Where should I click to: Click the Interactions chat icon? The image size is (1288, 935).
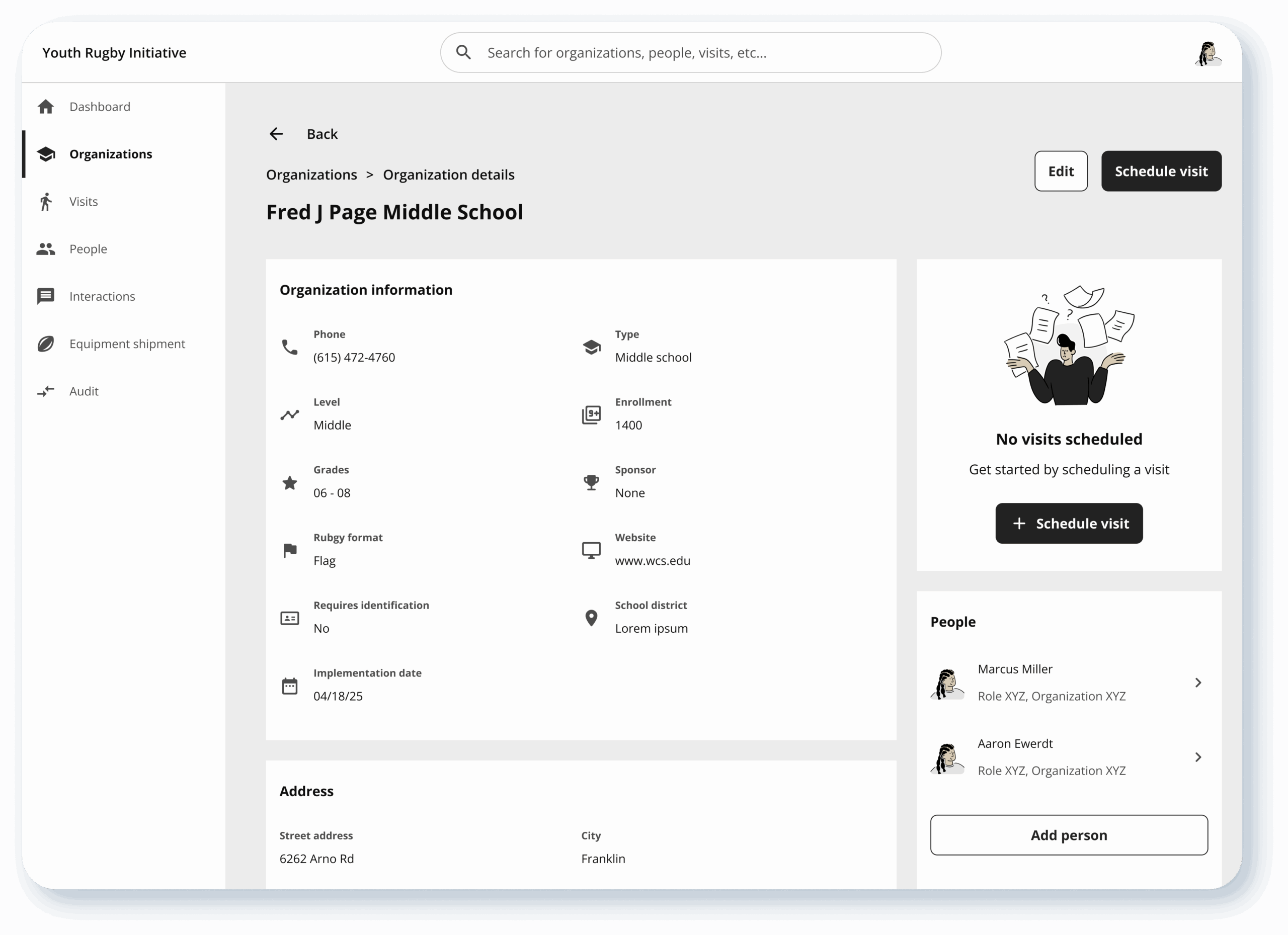(46, 296)
